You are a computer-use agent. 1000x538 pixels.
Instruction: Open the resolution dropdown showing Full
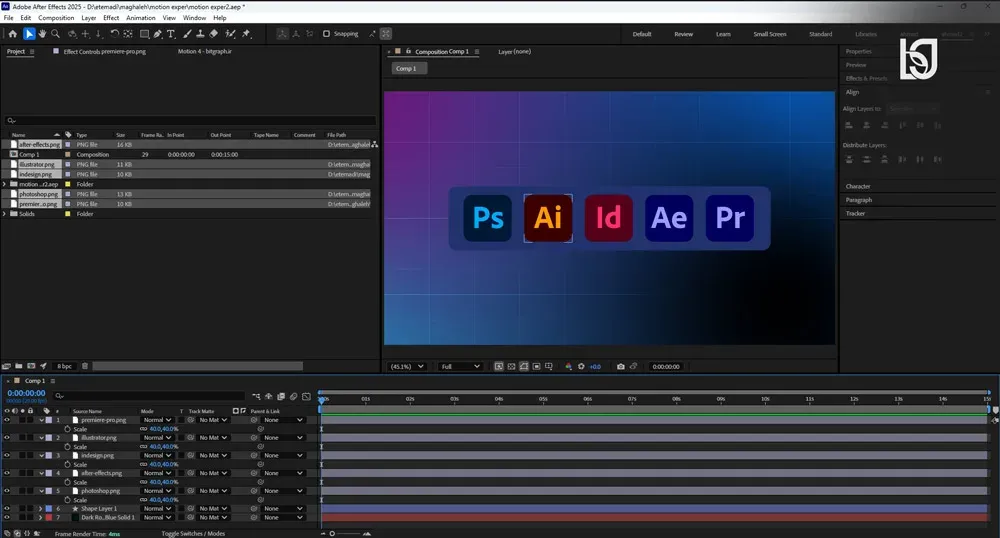pyautogui.click(x=459, y=367)
